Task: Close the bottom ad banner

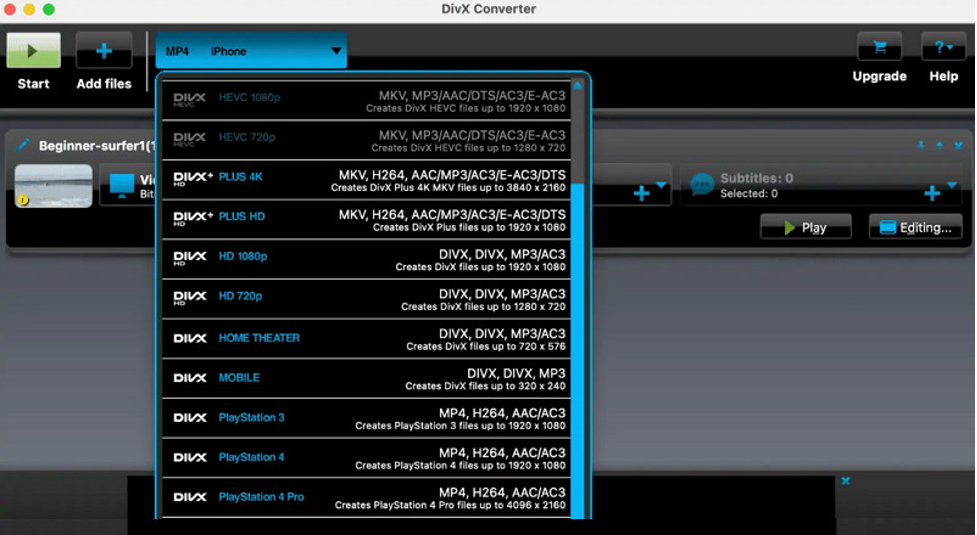Action: click(x=845, y=481)
